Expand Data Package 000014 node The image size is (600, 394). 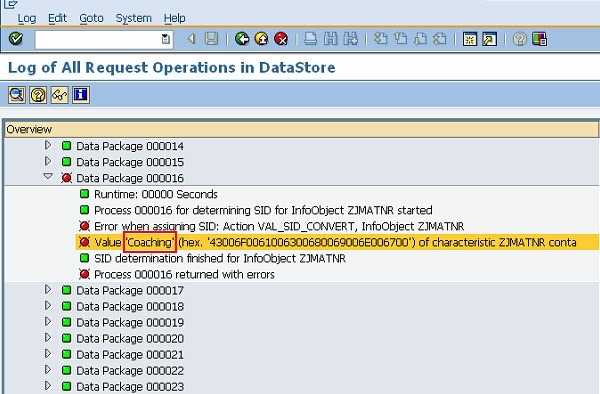(x=48, y=145)
